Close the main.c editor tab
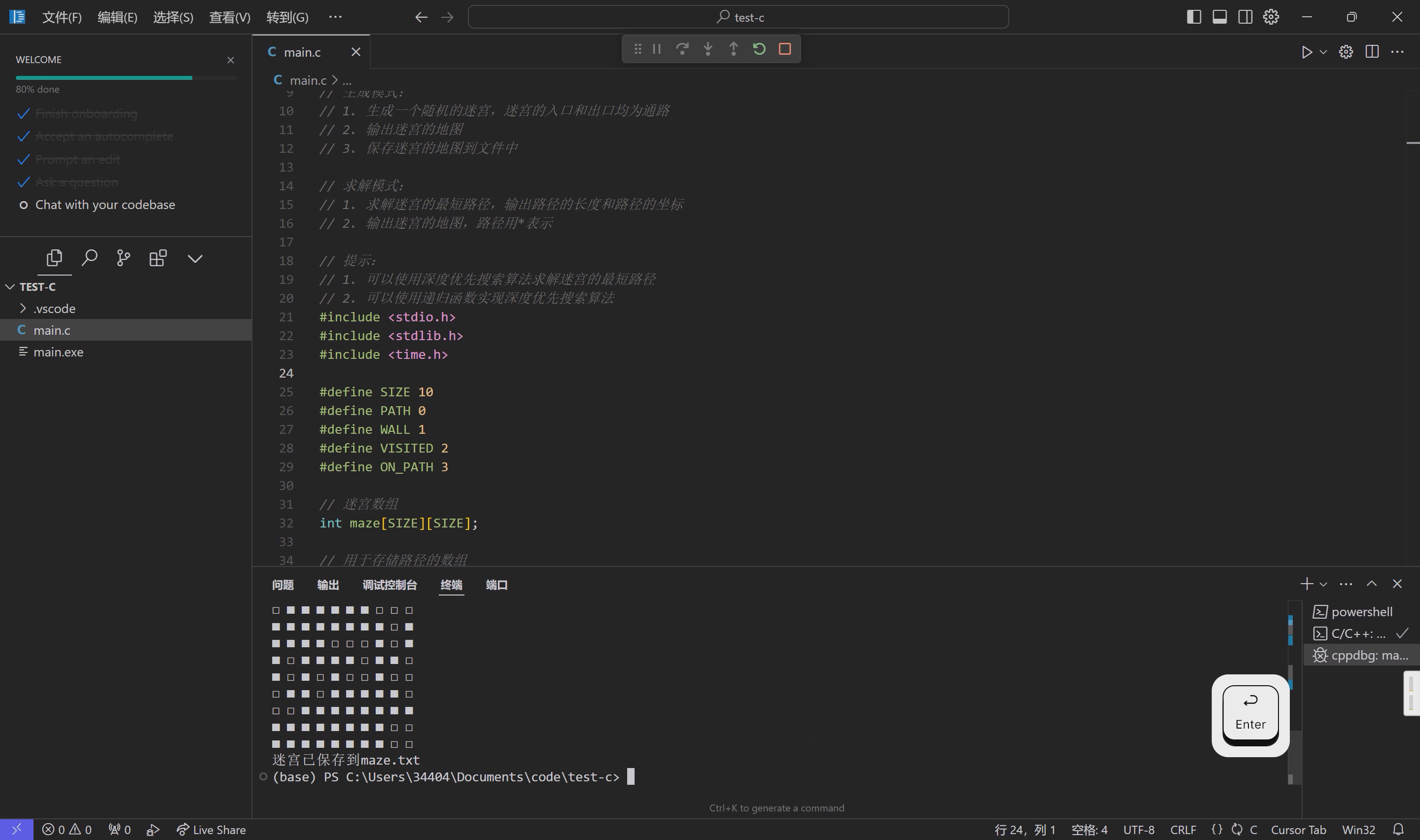Viewport: 1420px width, 840px height. coord(355,52)
